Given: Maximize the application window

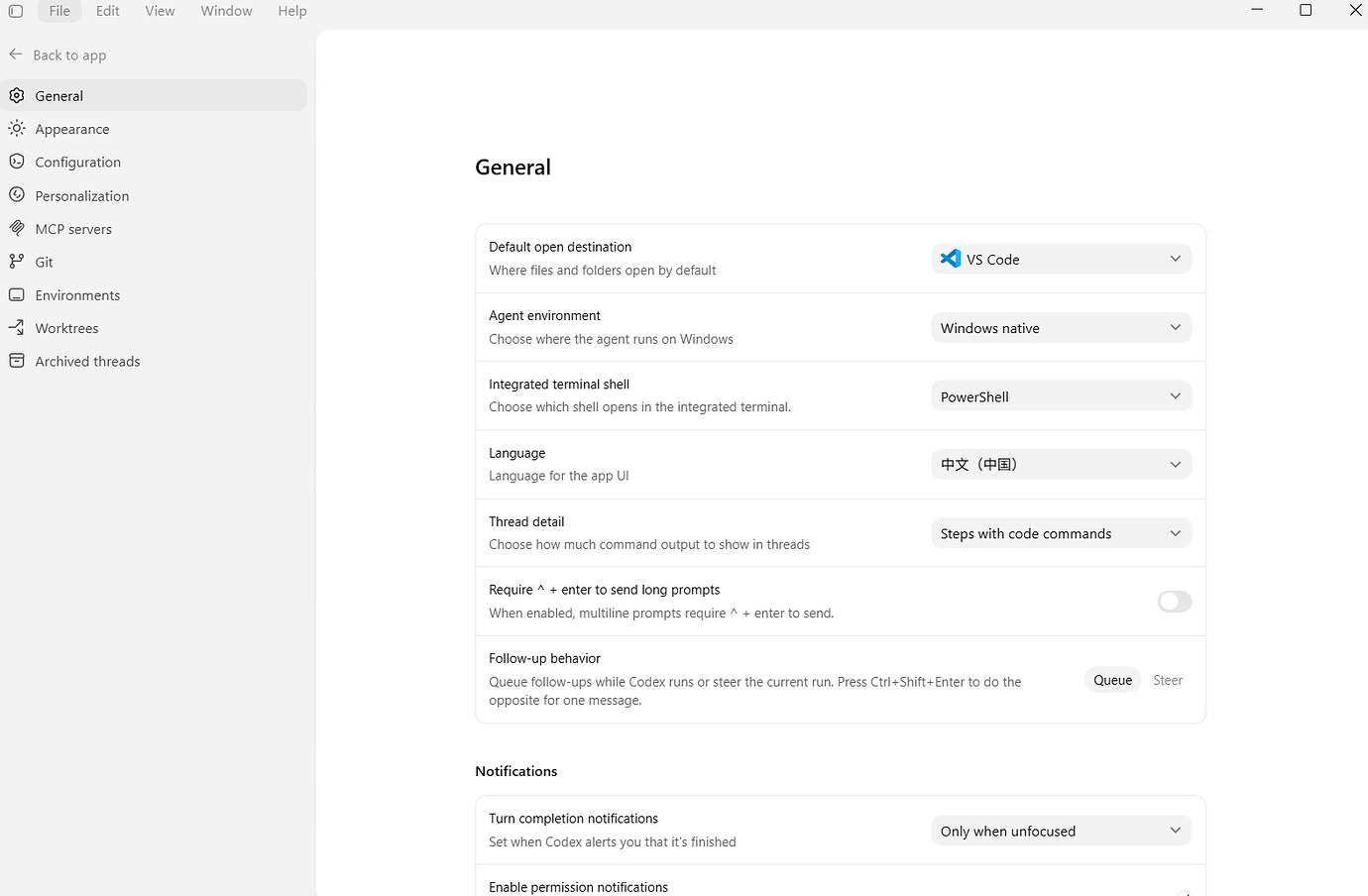Looking at the screenshot, I should [1306, 10].
